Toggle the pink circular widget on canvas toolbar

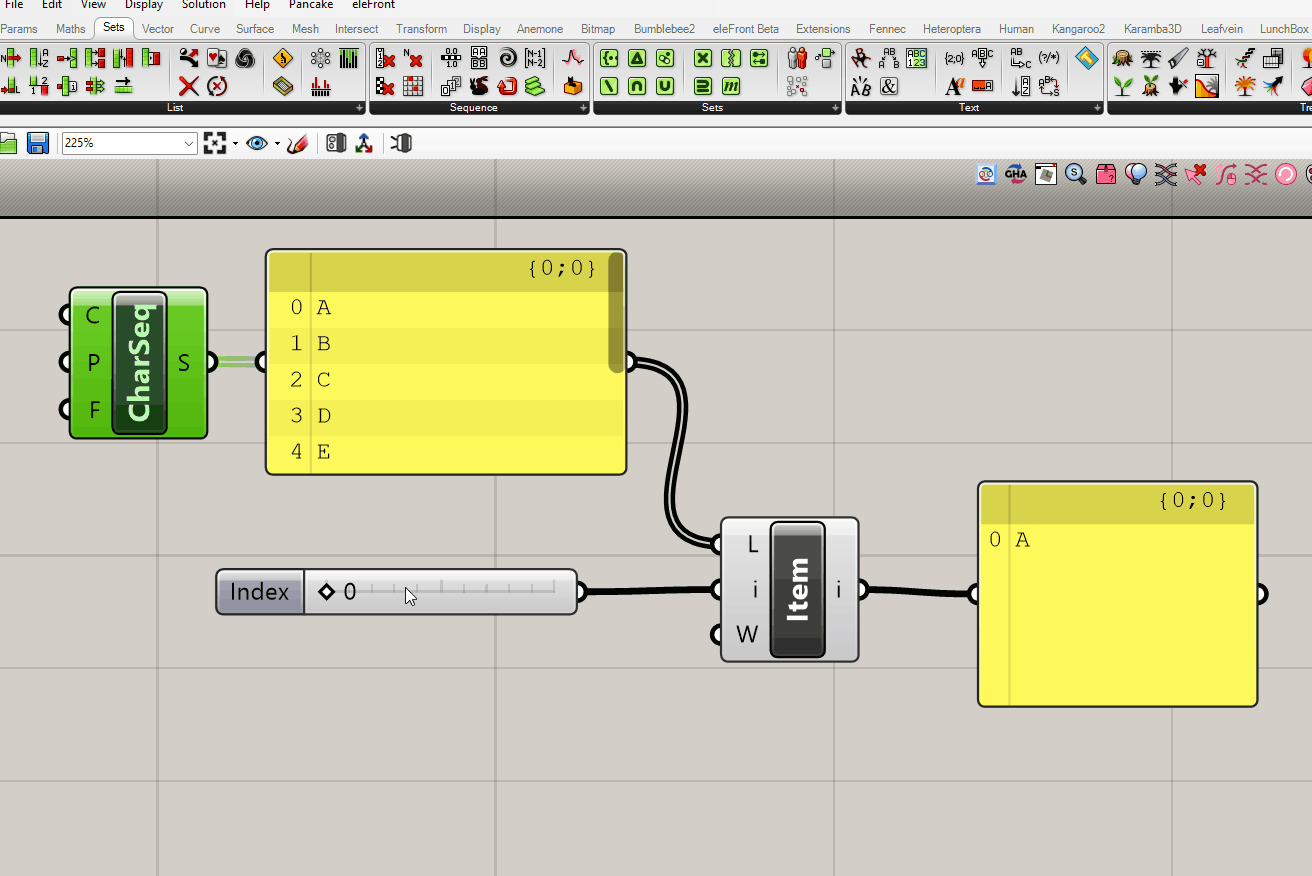pyautogui.click(x=1286, y=175)
